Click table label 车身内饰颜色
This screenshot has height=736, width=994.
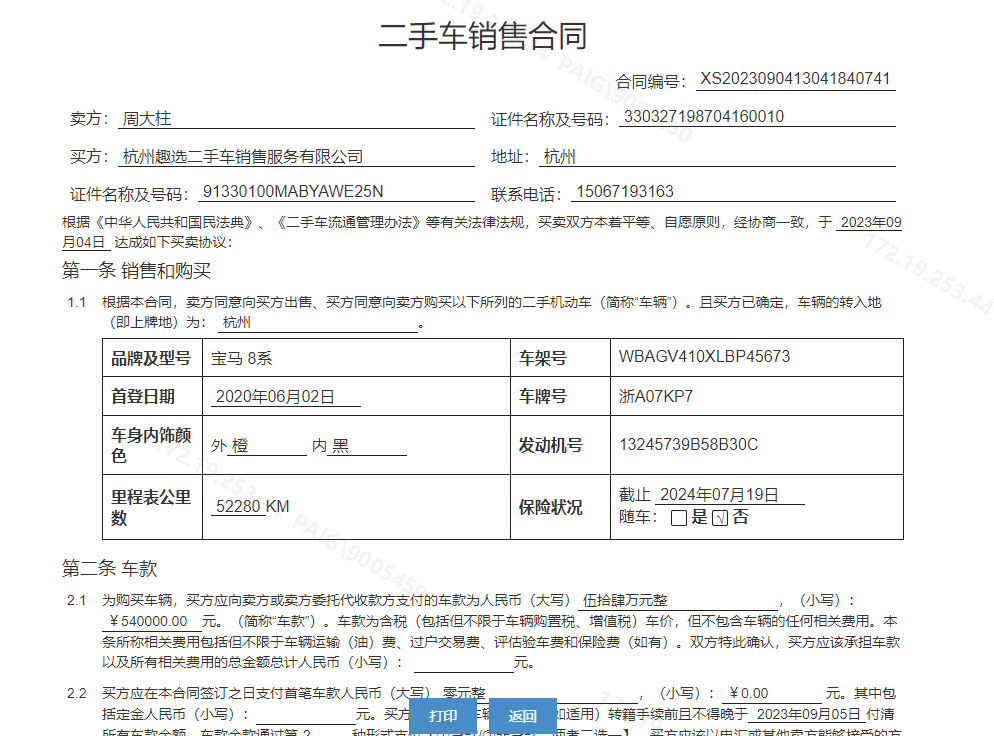[x=151, y=445]
